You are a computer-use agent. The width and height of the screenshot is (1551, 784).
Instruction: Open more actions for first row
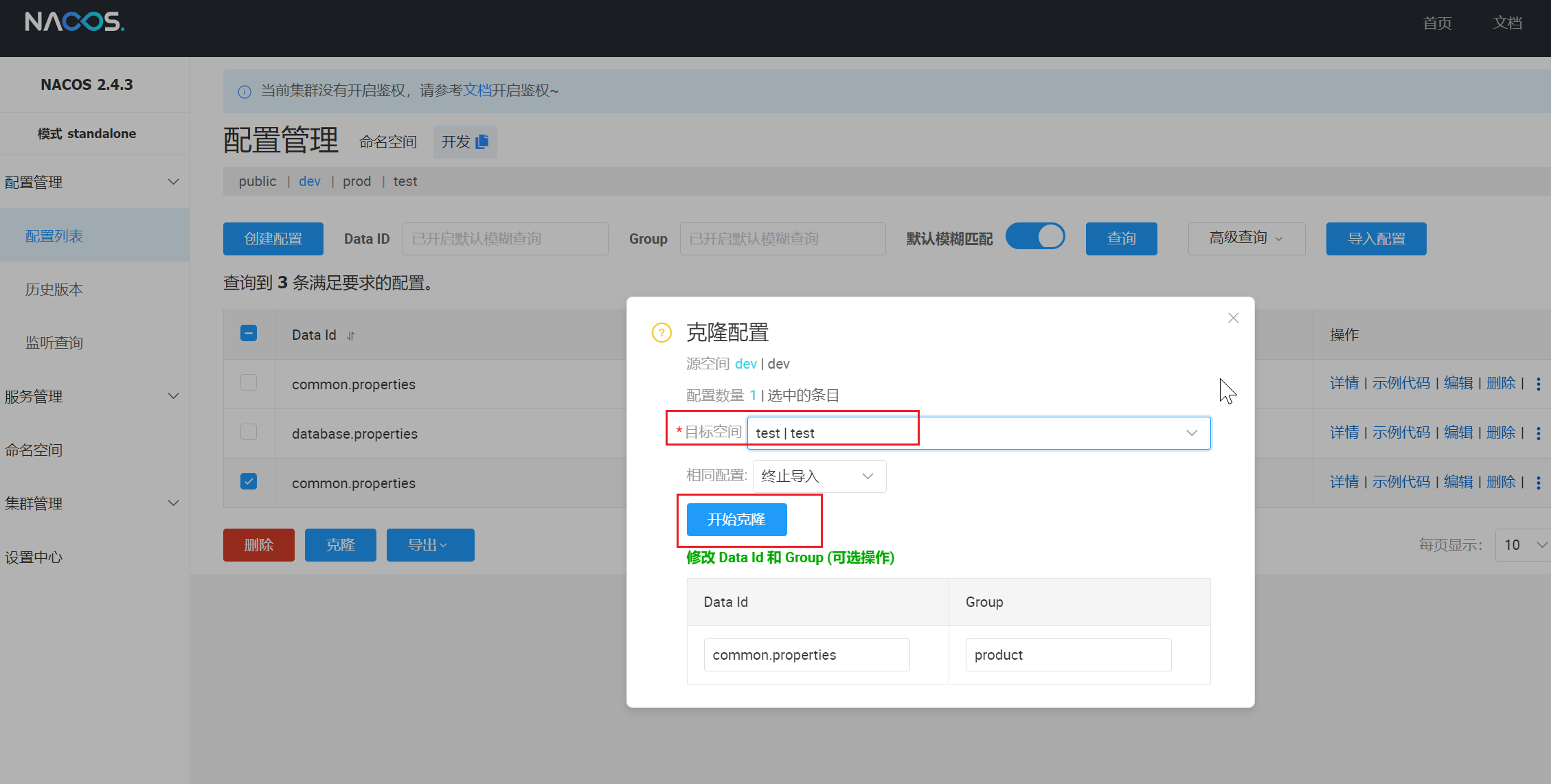[x=1538, y=384]
